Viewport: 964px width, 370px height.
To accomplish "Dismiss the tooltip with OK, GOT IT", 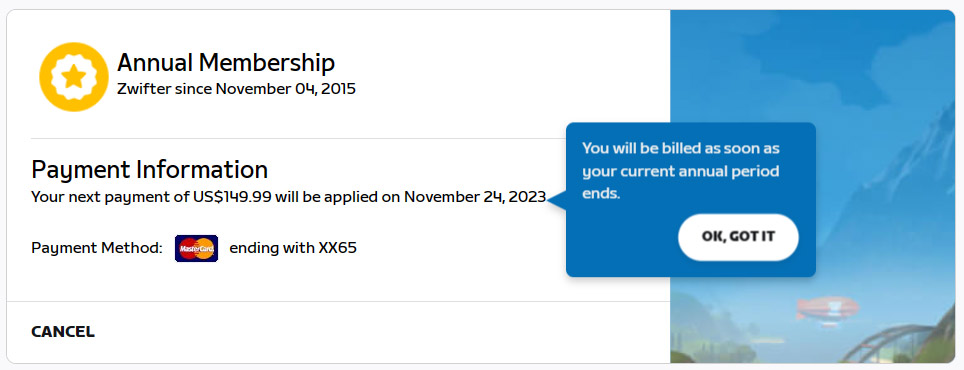I will tap(738, 237).
